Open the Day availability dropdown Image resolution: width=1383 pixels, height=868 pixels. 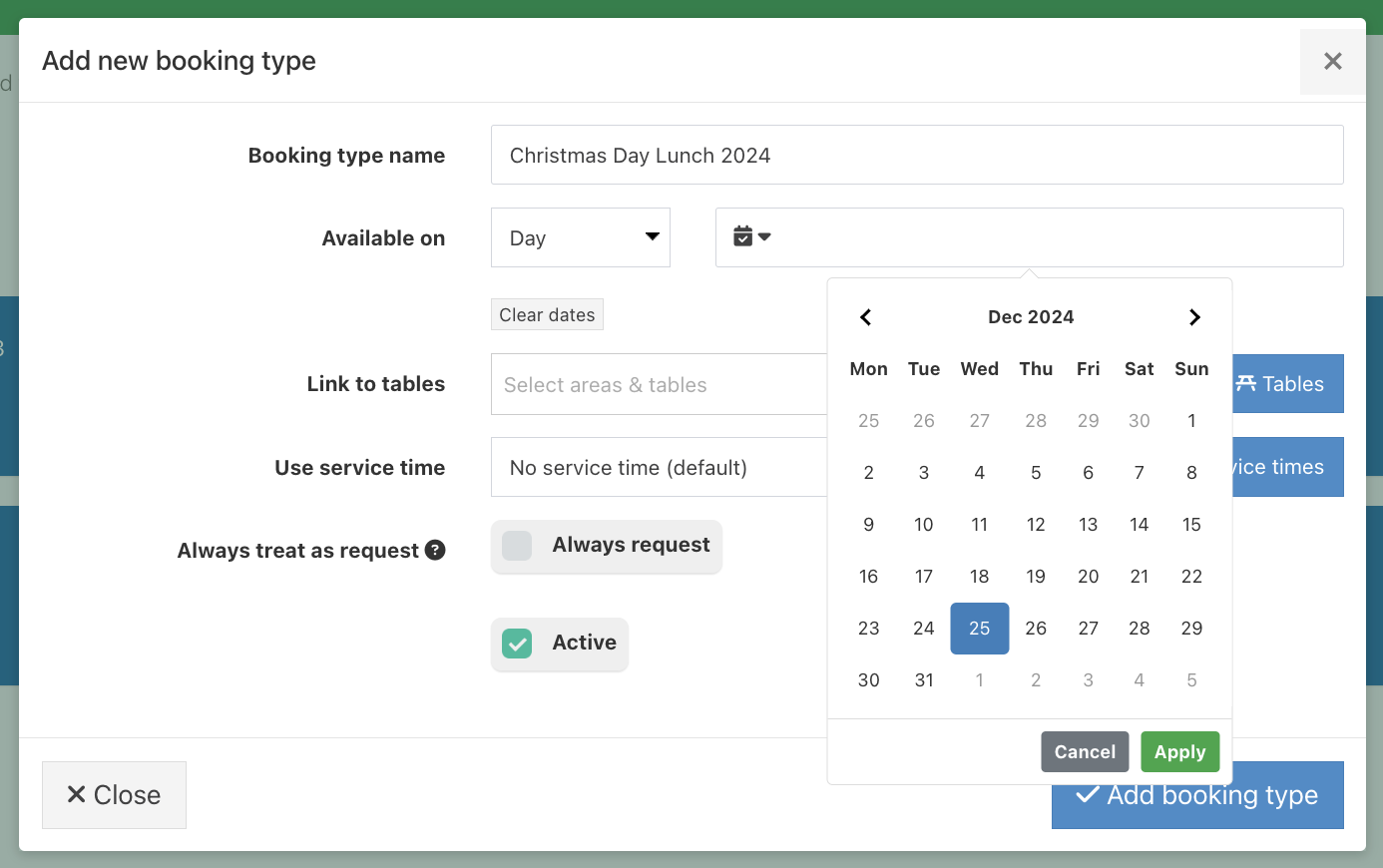tap(580, 236)
